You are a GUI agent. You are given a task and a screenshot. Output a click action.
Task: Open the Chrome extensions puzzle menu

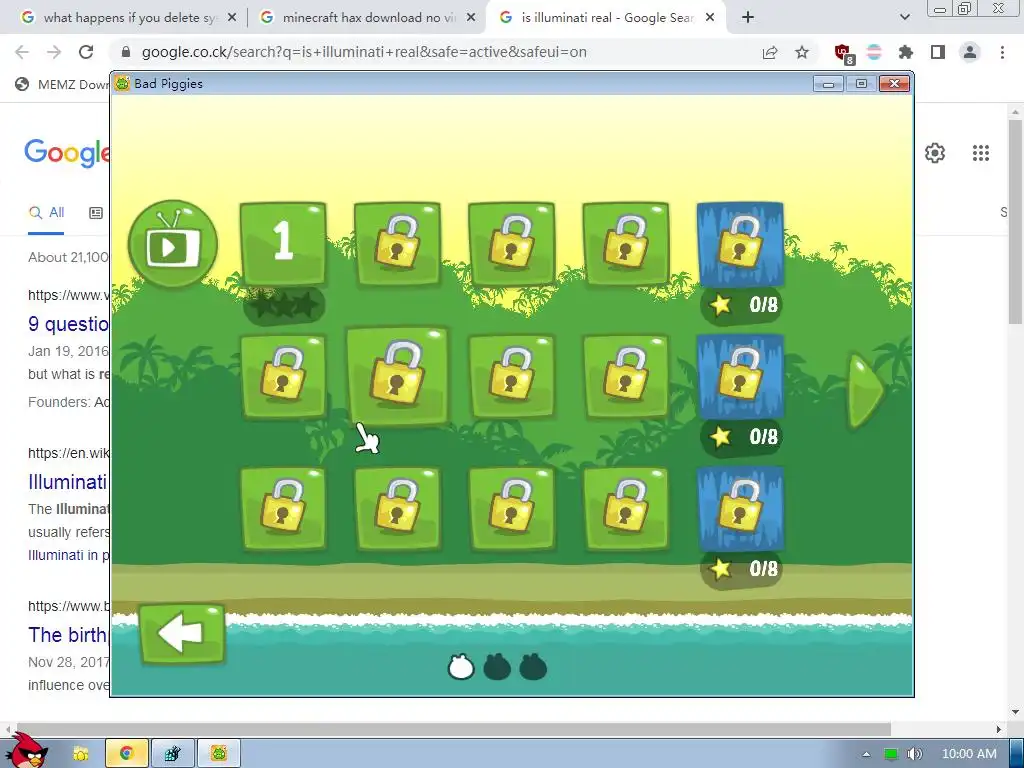click(906, 52)
